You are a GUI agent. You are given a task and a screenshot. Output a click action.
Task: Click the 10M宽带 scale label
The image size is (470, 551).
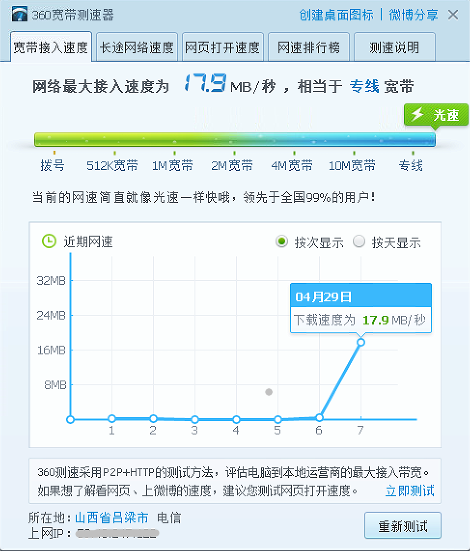(352, 165)
